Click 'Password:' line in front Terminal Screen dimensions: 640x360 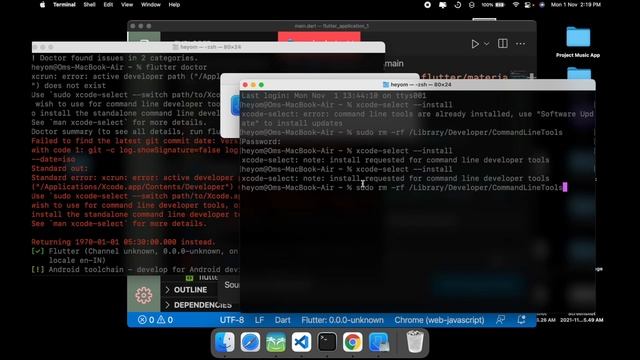[261, 142]
